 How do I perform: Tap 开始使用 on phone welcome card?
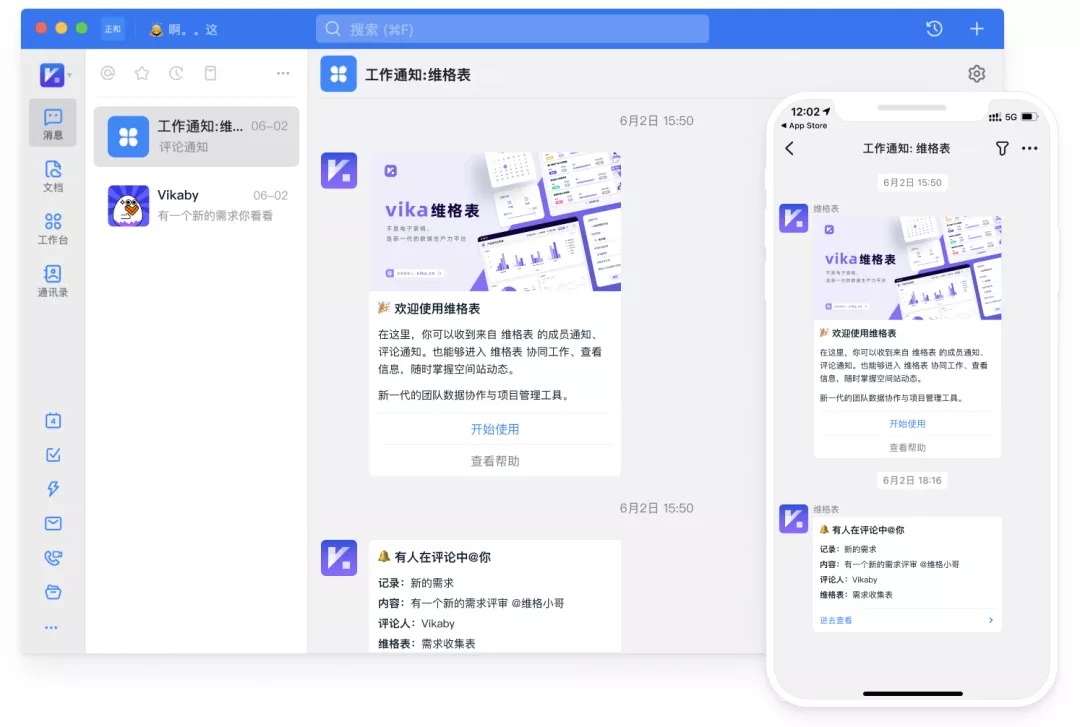click(907, 424)
